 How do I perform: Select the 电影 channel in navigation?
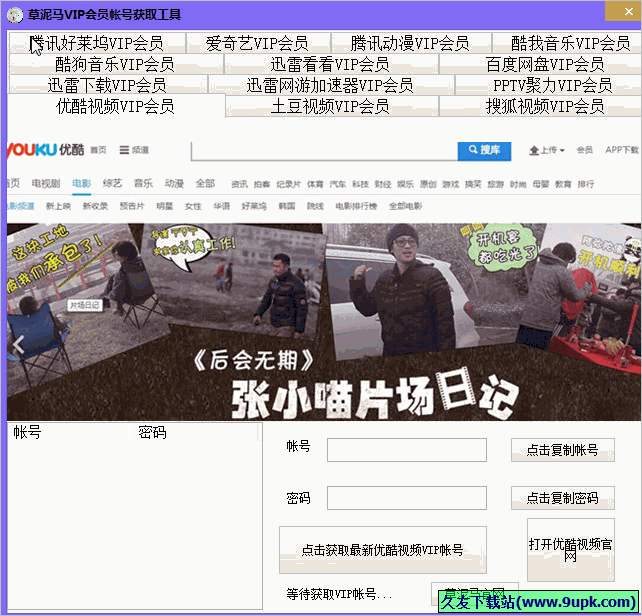[x=81, y=183]
